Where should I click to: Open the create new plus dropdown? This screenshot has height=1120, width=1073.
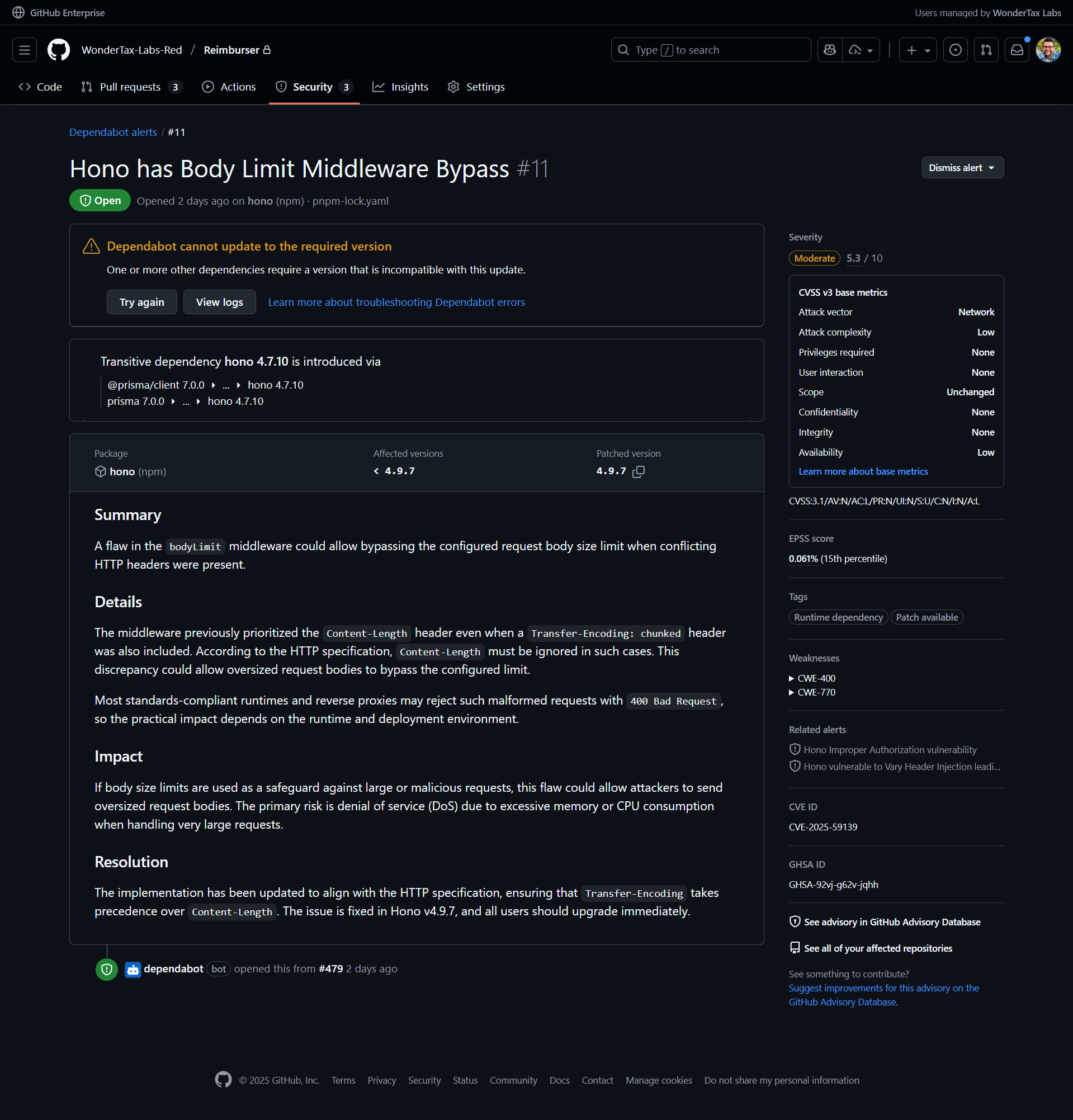tap(918, 50)
